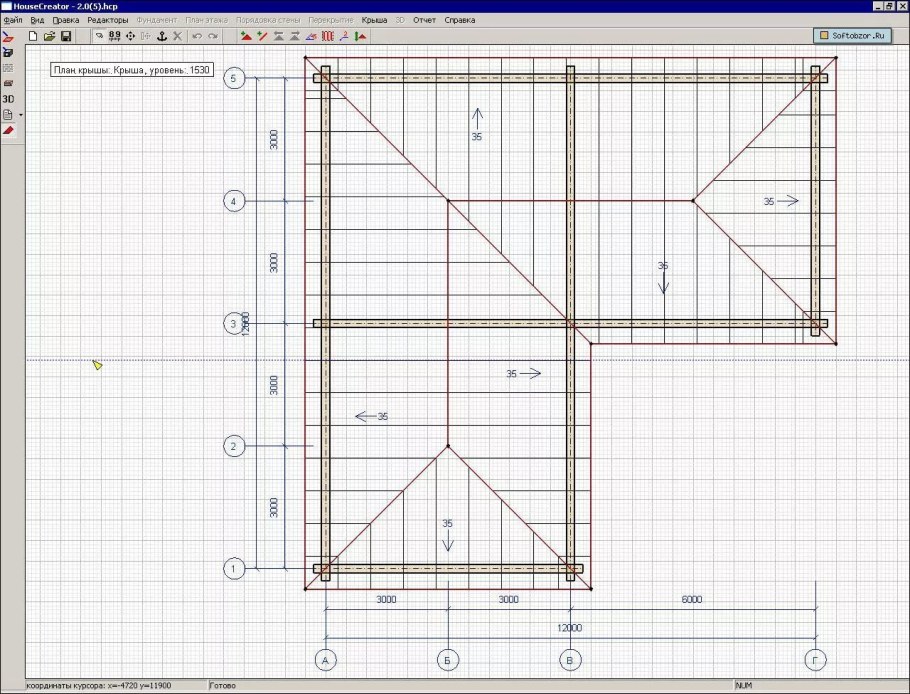
Task: Click the anchor tool icon
Action: click(162, 36)
